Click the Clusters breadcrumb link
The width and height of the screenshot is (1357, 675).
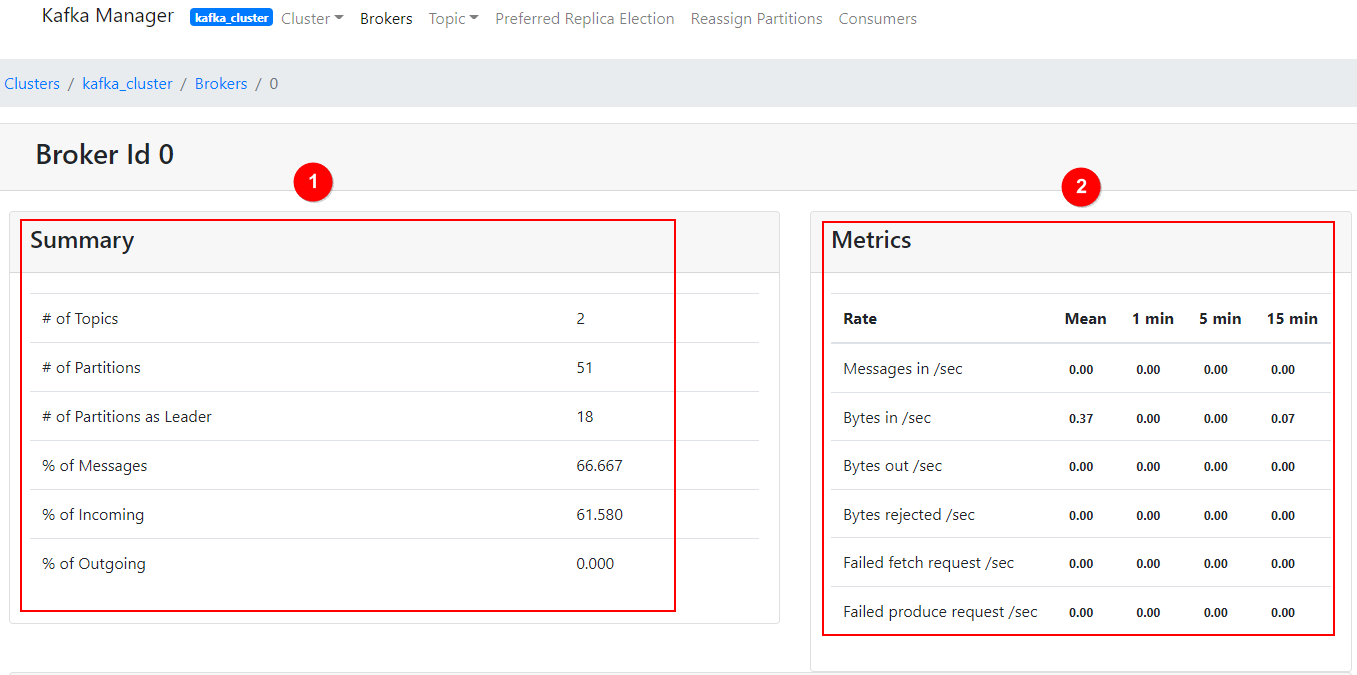[32, 84]
